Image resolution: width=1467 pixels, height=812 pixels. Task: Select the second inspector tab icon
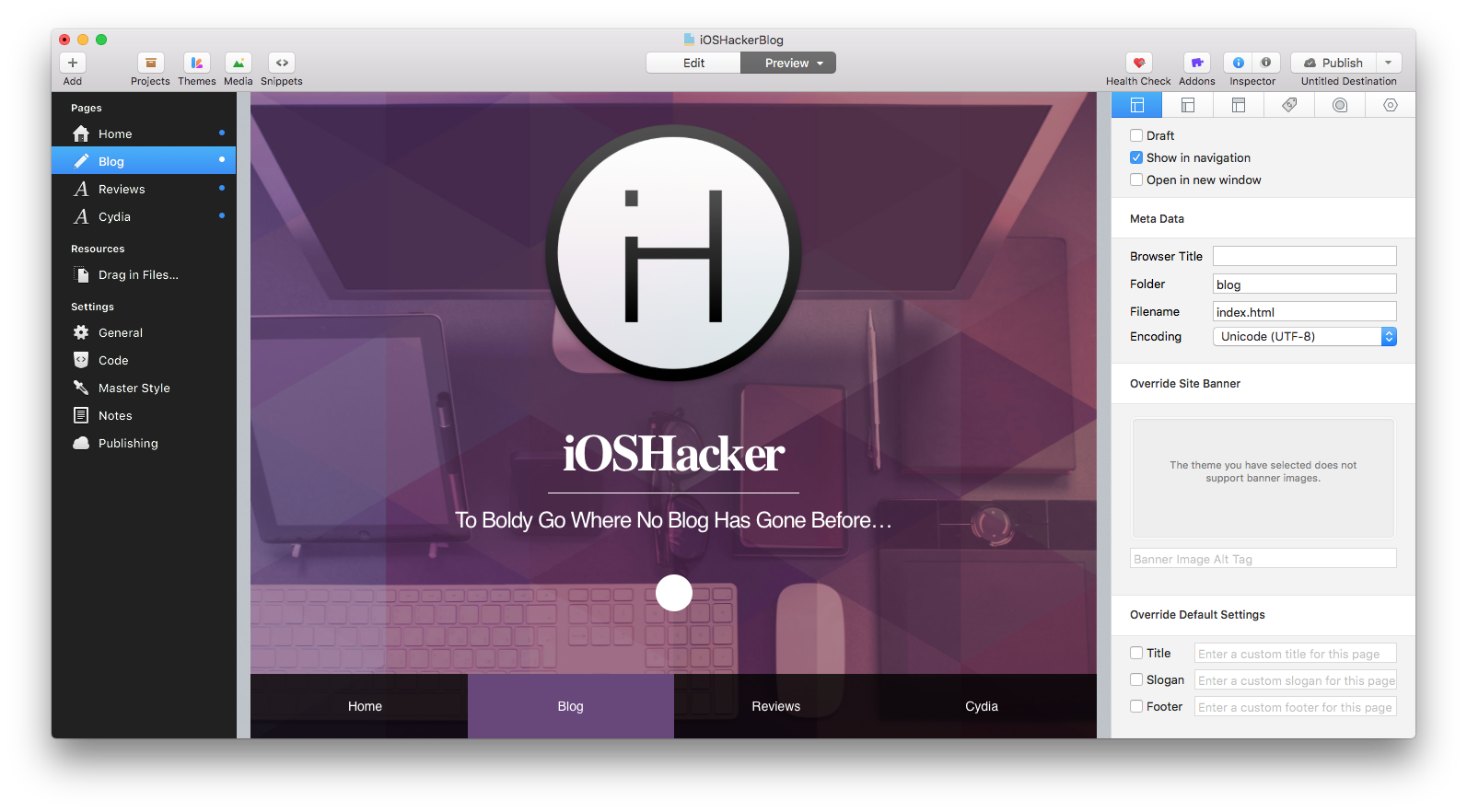click(x=1188, y=105)
